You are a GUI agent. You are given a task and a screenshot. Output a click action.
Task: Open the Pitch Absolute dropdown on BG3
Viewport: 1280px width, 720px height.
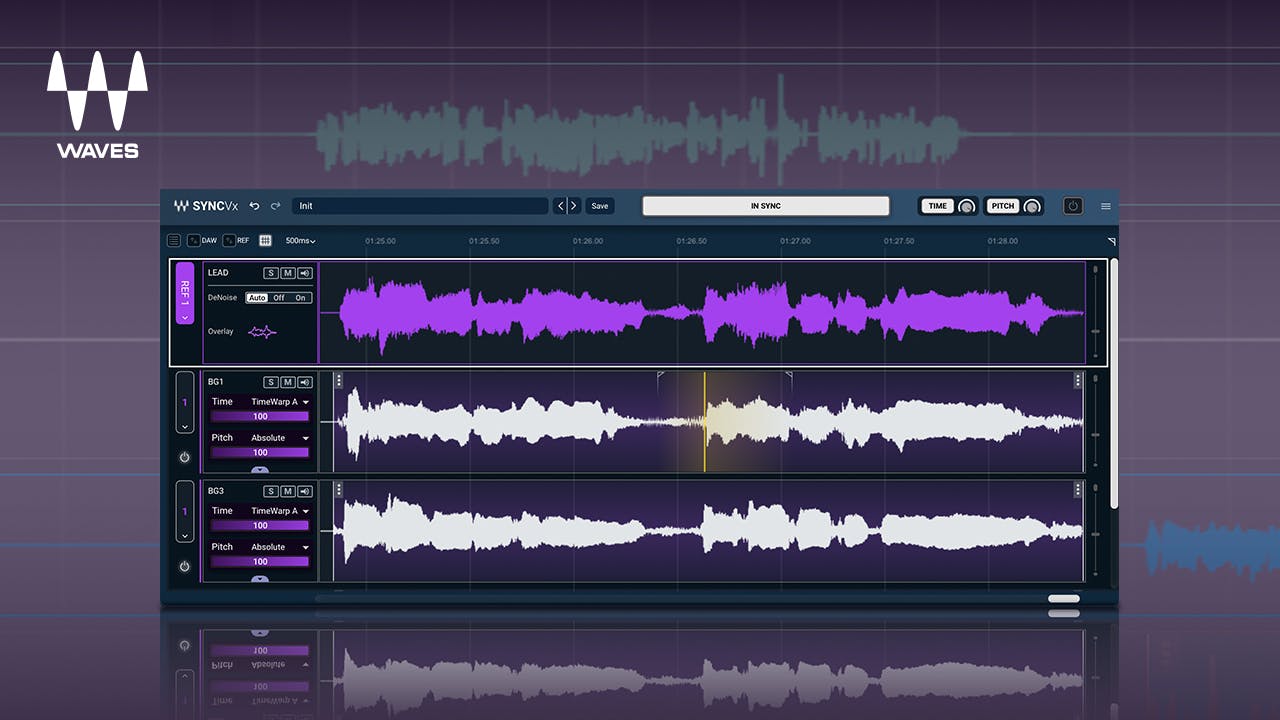275,547
